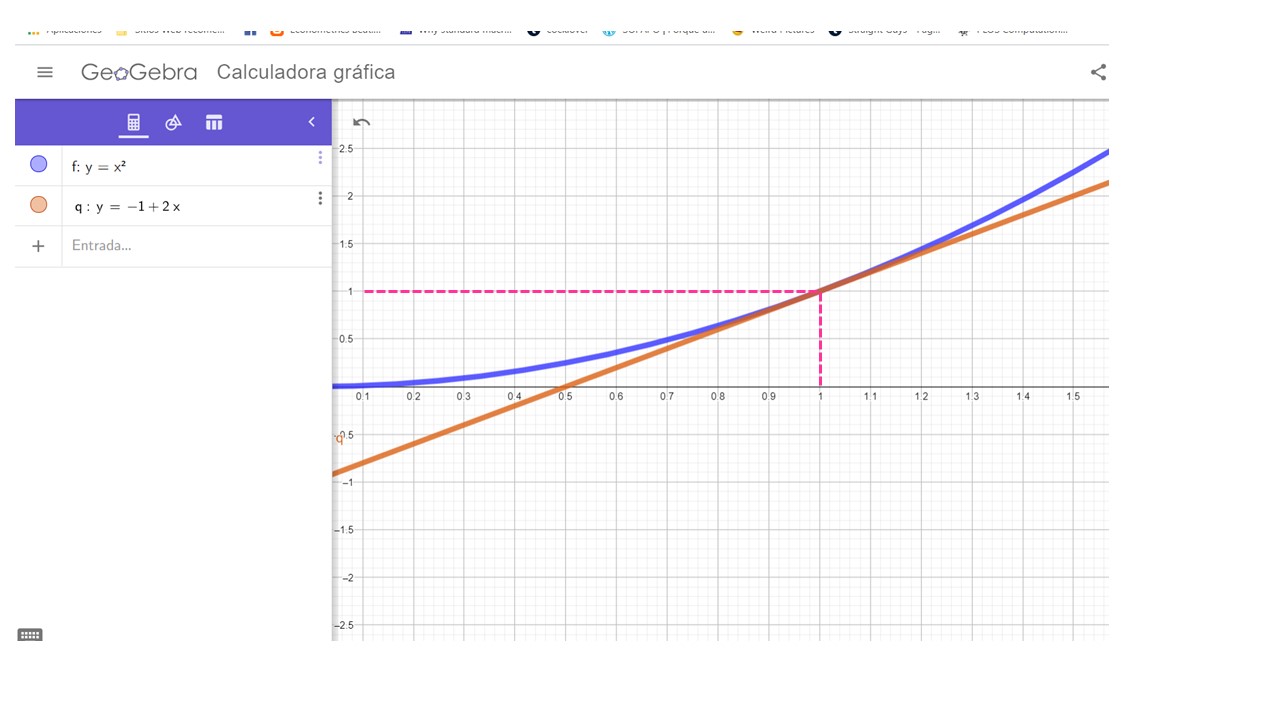The width and height of the screenshot is (1280, 720).
Task: Click the plus icon beside Entrada
Action: 38,246
